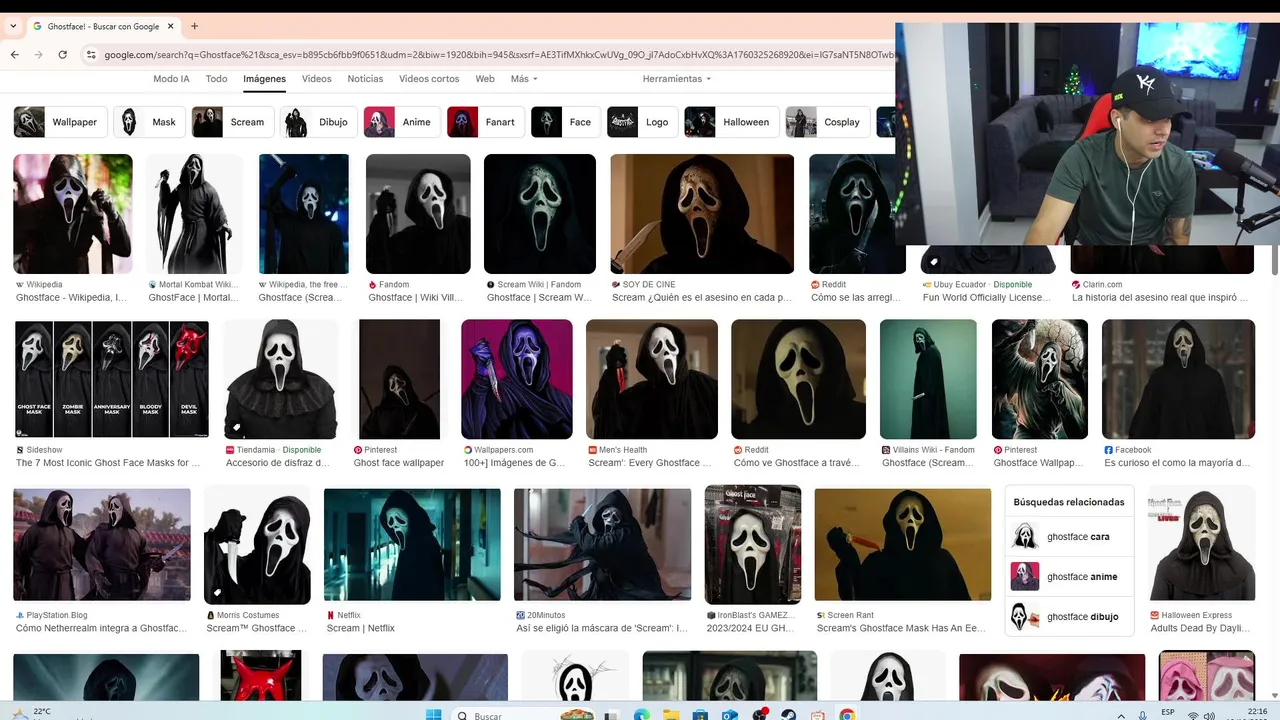
Task: Open the Noticias results tab
Action: (x=365, y=79)
